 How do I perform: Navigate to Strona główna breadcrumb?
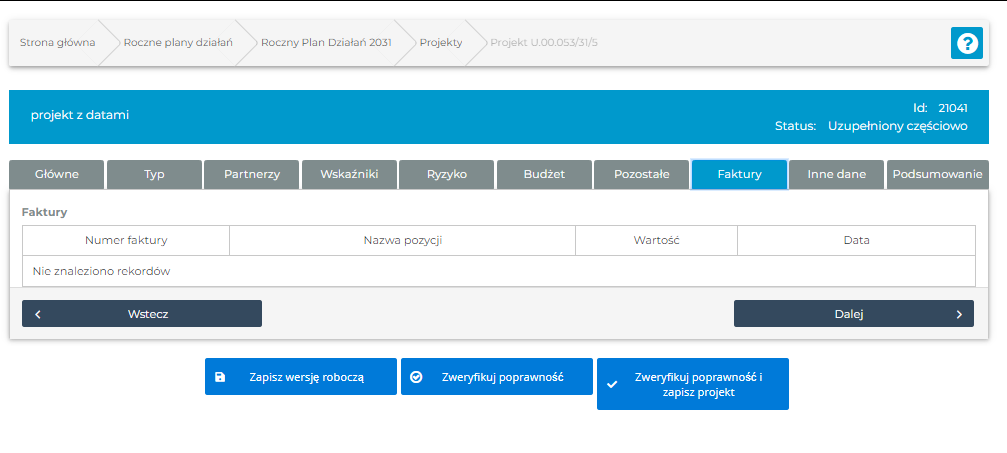tap(57, 43)
